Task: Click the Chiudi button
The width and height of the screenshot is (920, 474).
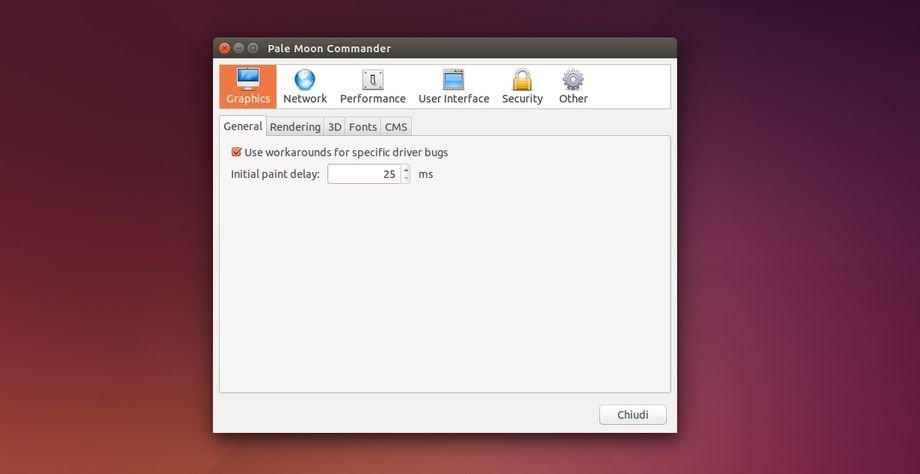Action: point(632,415)
